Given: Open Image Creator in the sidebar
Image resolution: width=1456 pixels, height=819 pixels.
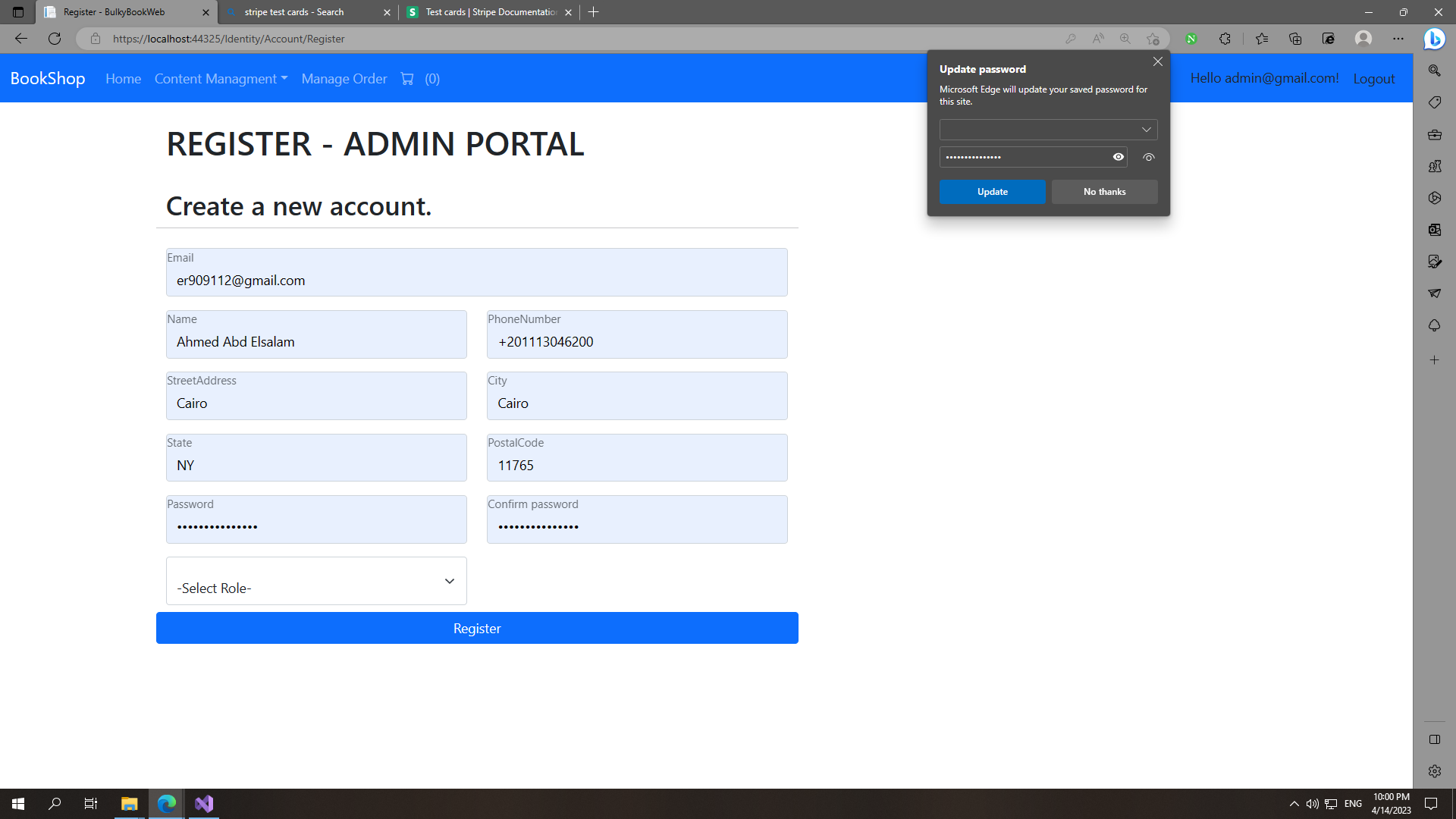Looking at the screenshot, I should pos(1435,262).
